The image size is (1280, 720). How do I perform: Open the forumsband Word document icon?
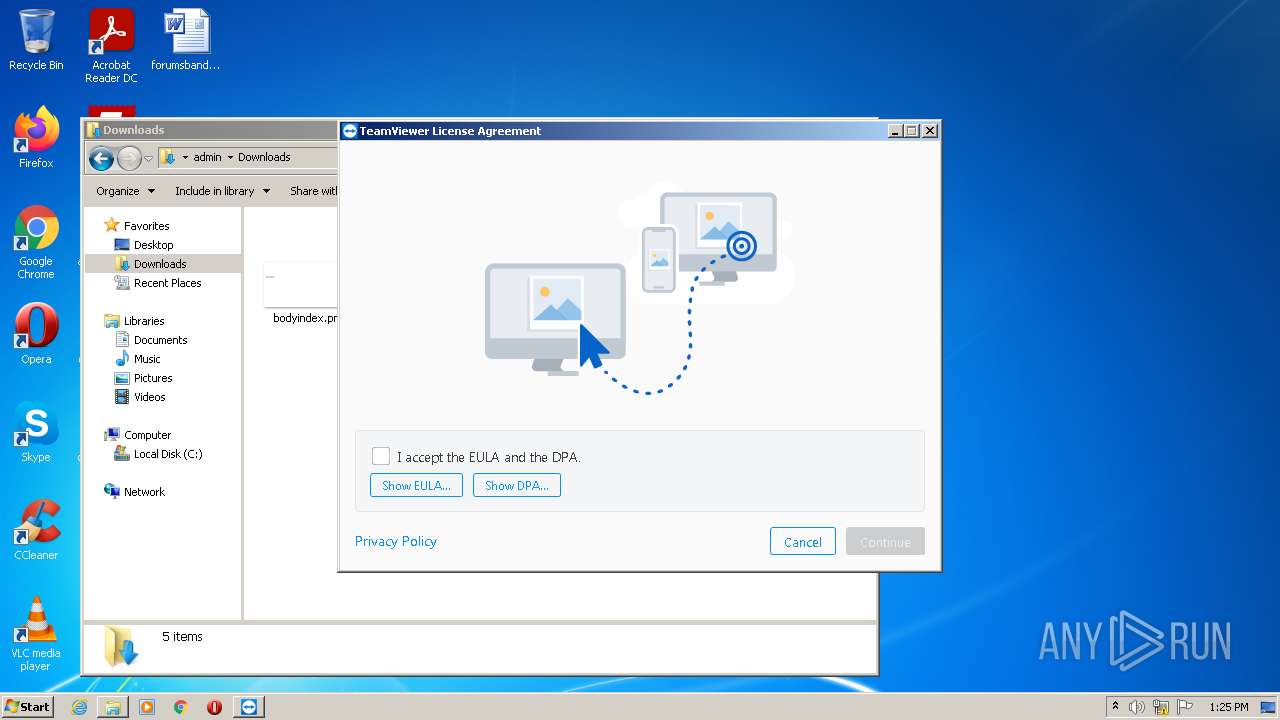[186, 40]
